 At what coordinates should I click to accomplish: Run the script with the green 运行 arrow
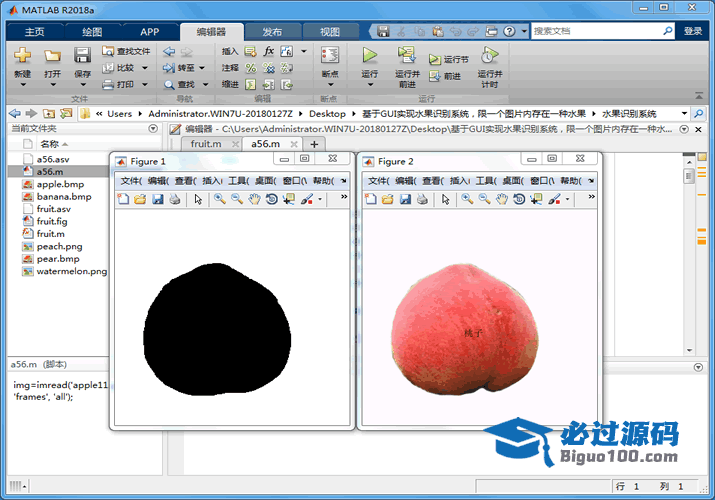[369, 55]
